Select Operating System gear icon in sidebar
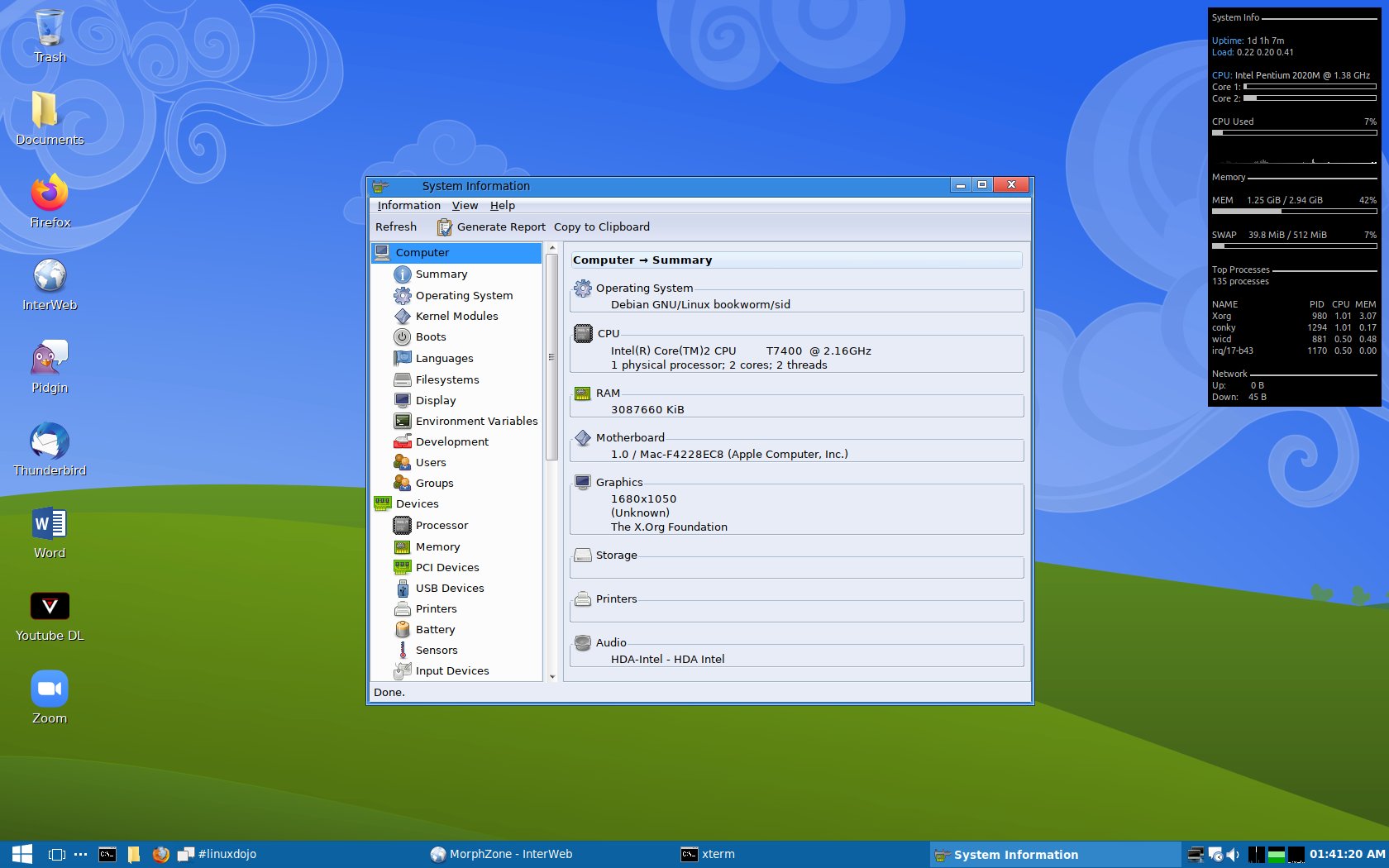The width and height of the screenshot is (1389, 868). coord(403,295)
